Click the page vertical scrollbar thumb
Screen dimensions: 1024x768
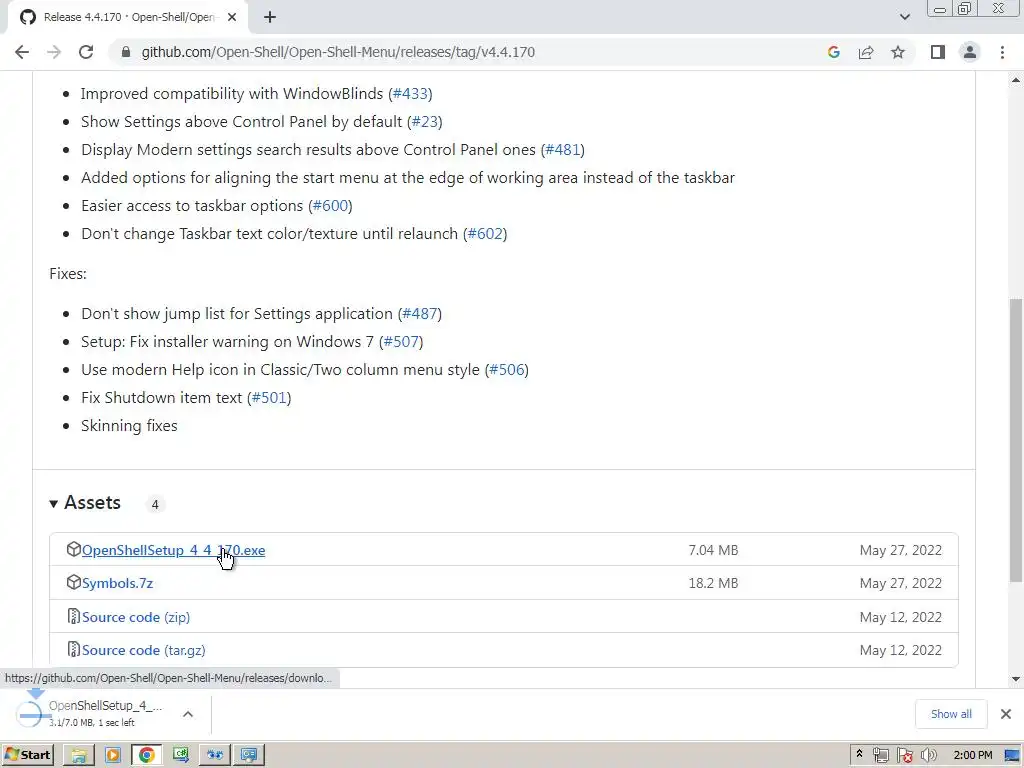tap(1016, 440)
